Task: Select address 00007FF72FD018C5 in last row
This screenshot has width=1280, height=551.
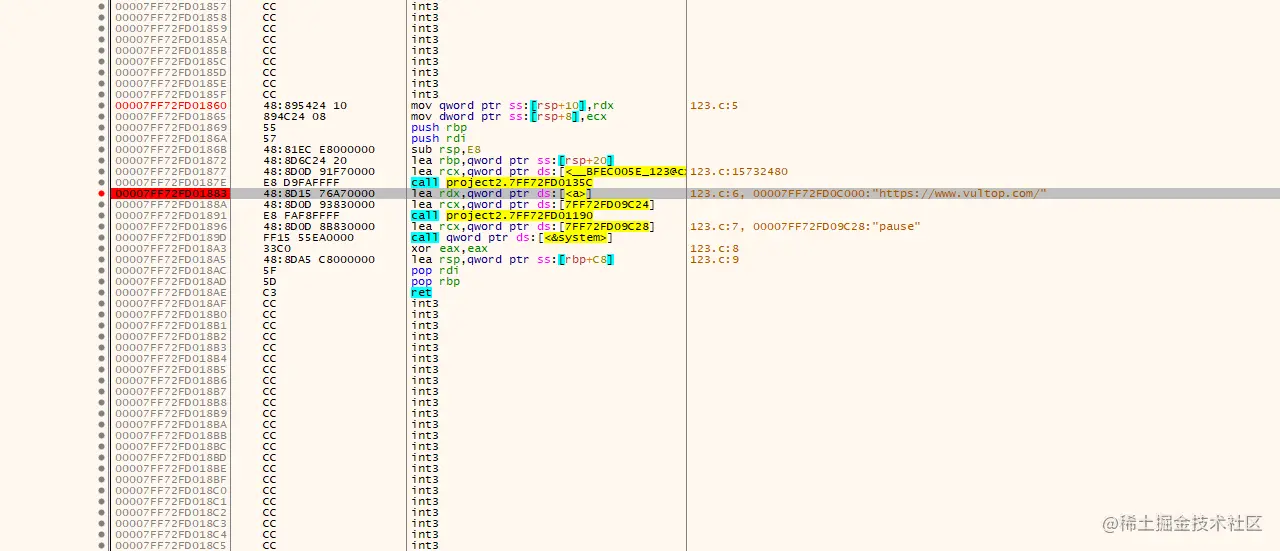Action: (171, 545)
